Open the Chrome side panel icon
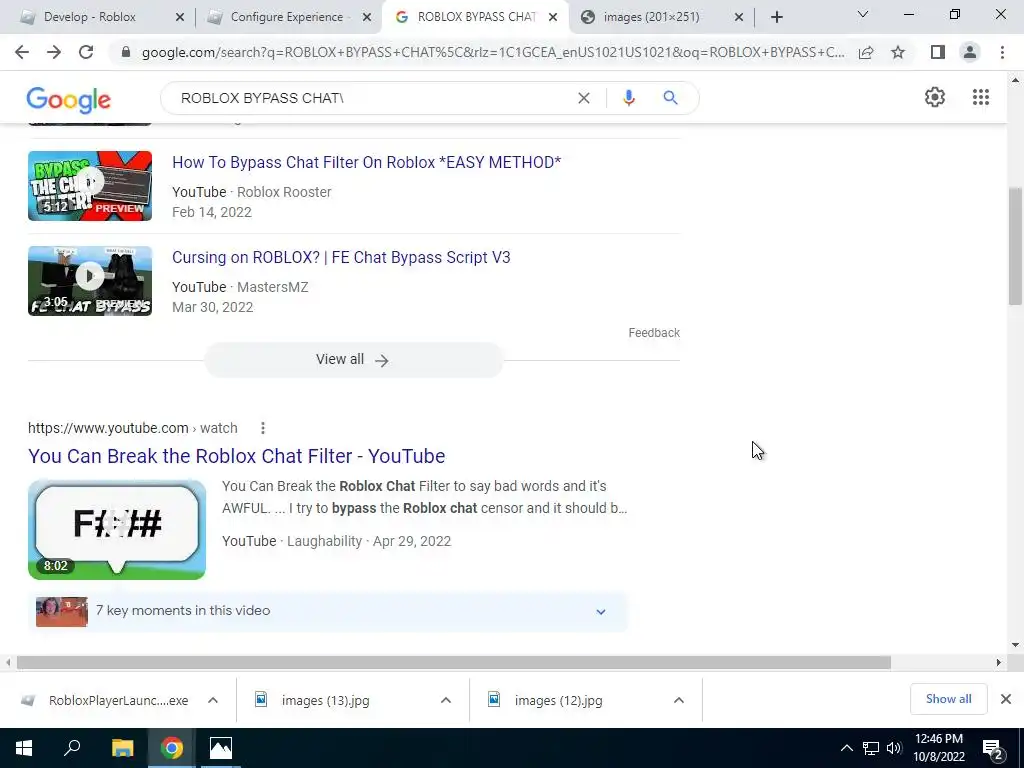 [x=938, y=52]
